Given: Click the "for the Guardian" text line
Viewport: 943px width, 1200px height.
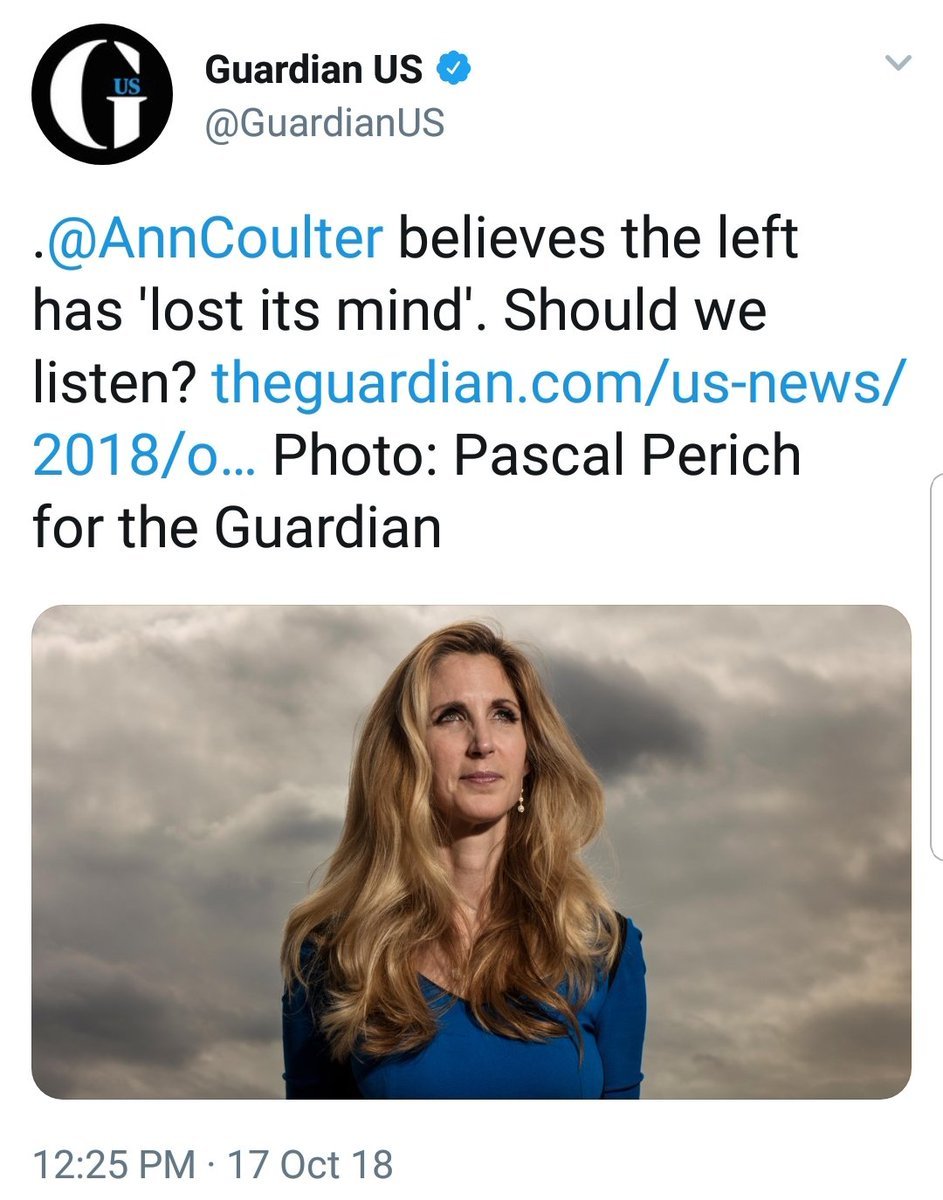Looking at the screenshot, I should [x=237, y=526].
